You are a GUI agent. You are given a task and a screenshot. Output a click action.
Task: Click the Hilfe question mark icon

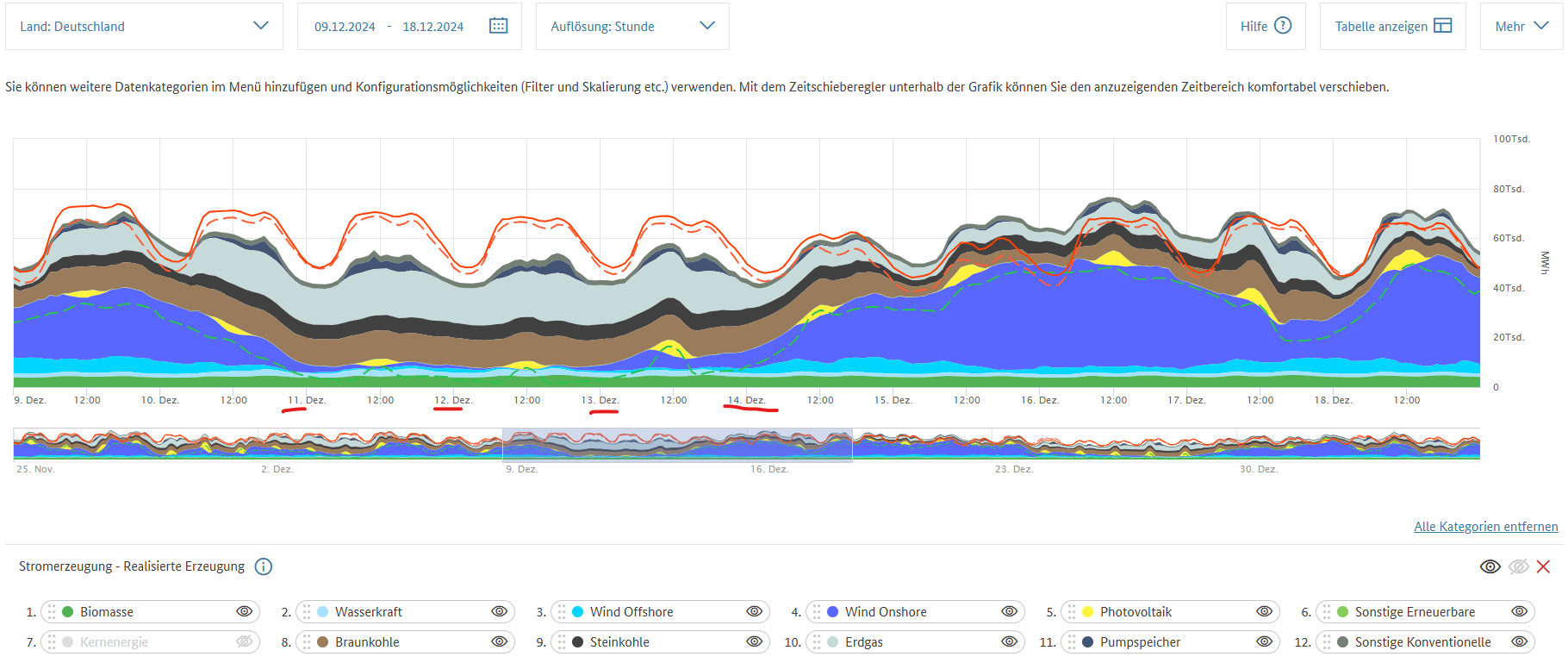(1283, 26)
